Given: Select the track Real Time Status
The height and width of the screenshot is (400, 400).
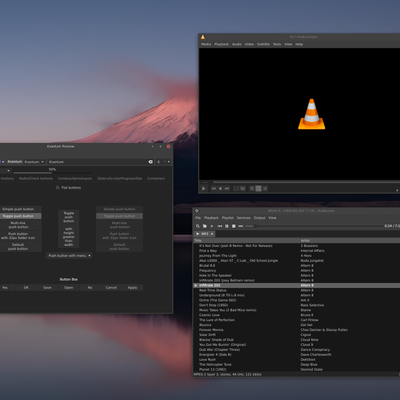Looking at the screenshot, I should 297,290.
